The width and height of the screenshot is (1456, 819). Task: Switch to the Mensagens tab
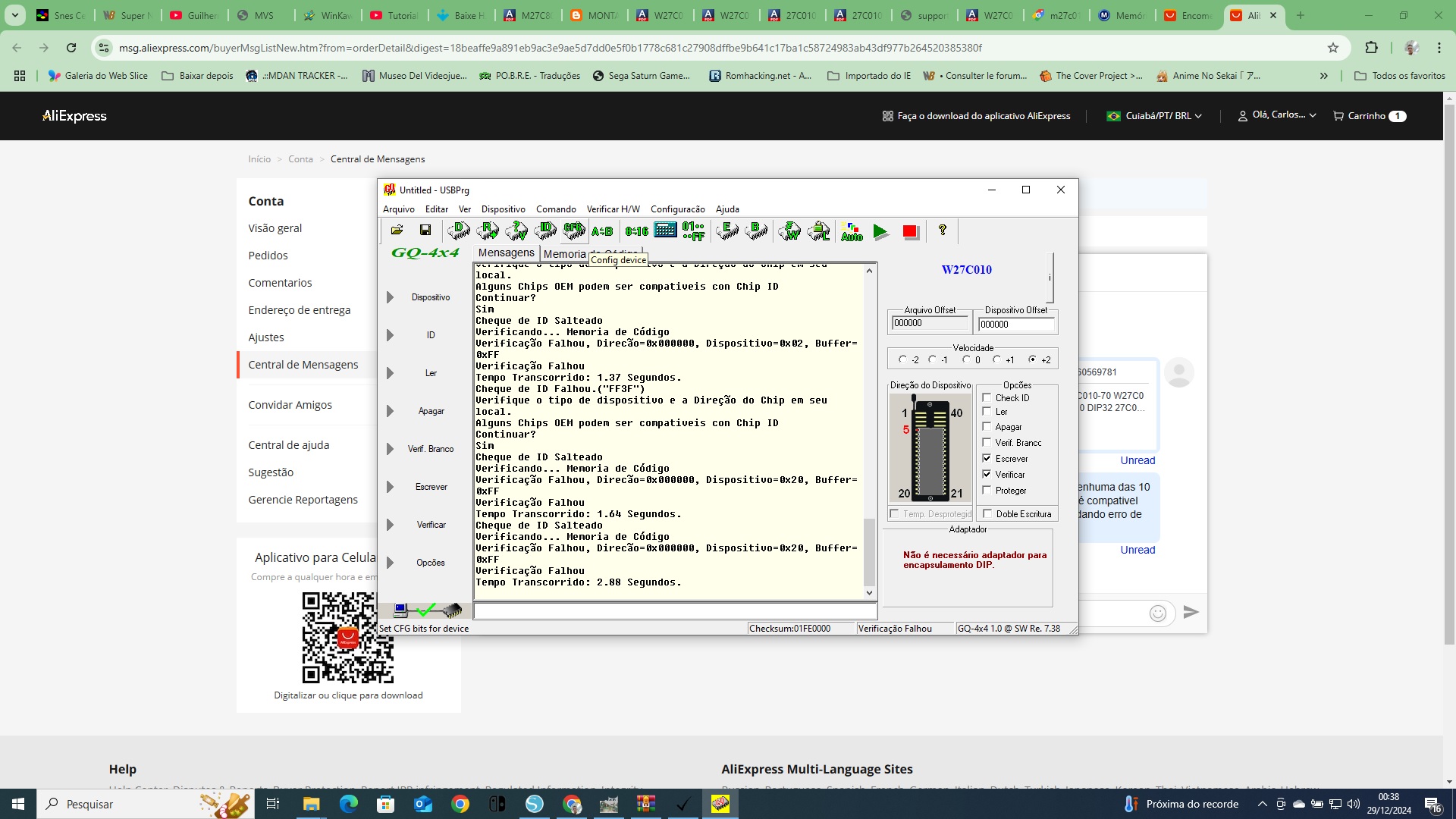click(506, 253)
